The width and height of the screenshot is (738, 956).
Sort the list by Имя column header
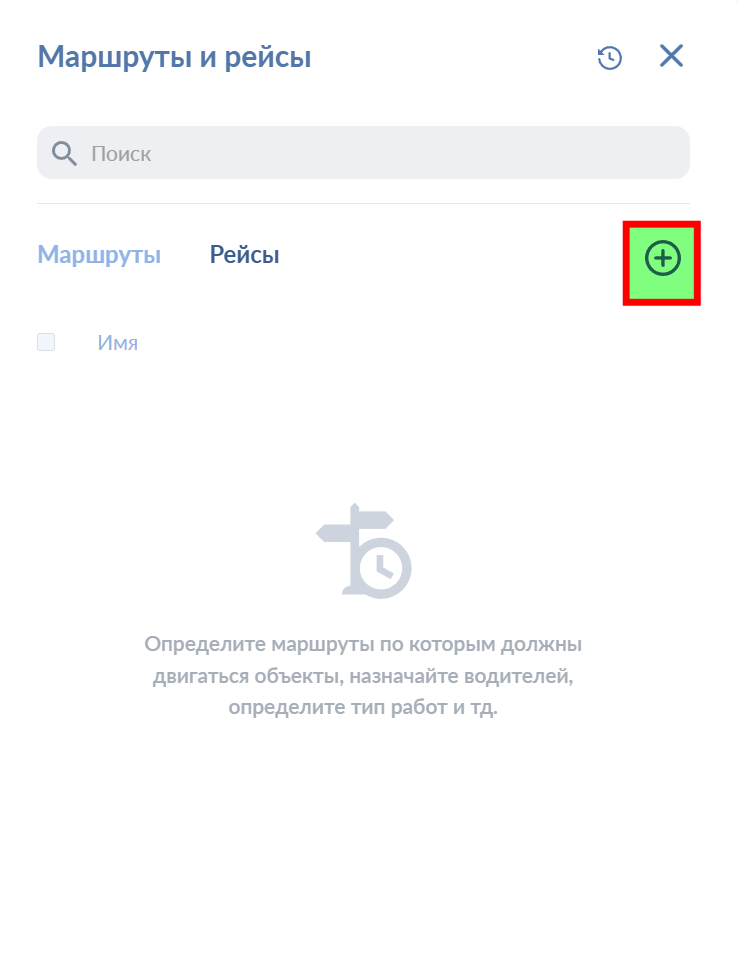tap(118, 343)
